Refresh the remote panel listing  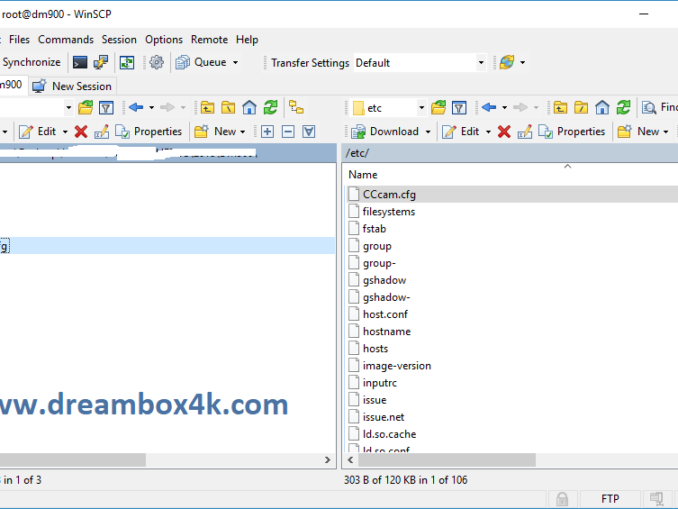[x=624, y=108]
